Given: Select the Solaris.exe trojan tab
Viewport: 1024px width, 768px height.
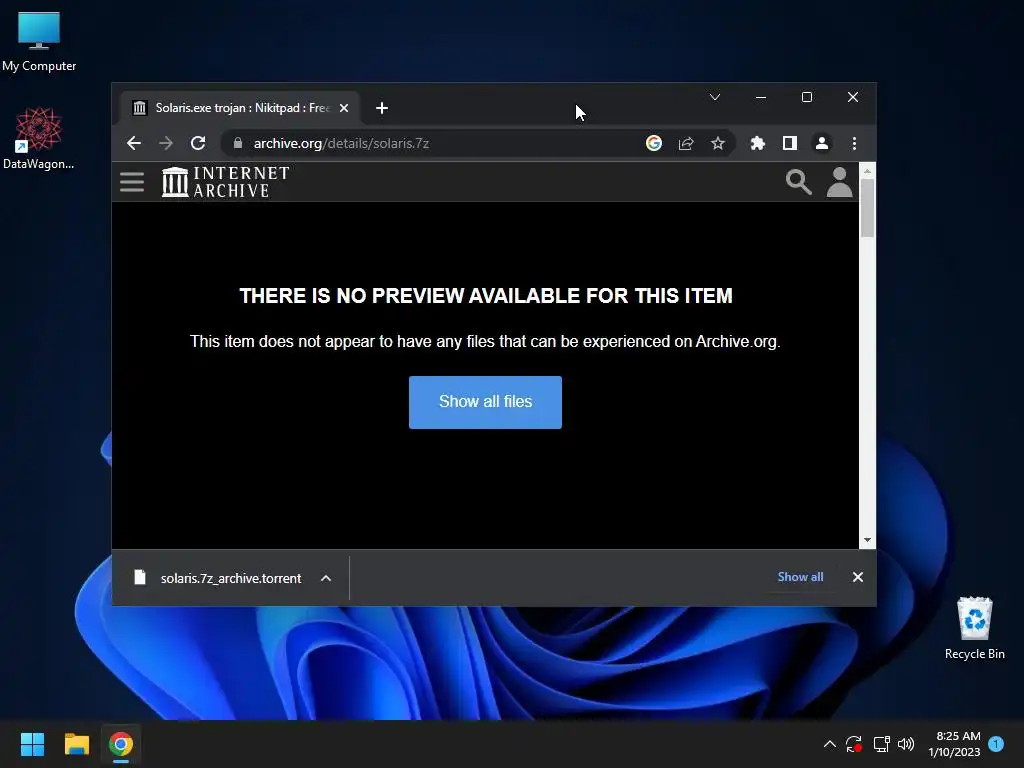Looking at the screenshot, I should [x=238, y=108].
